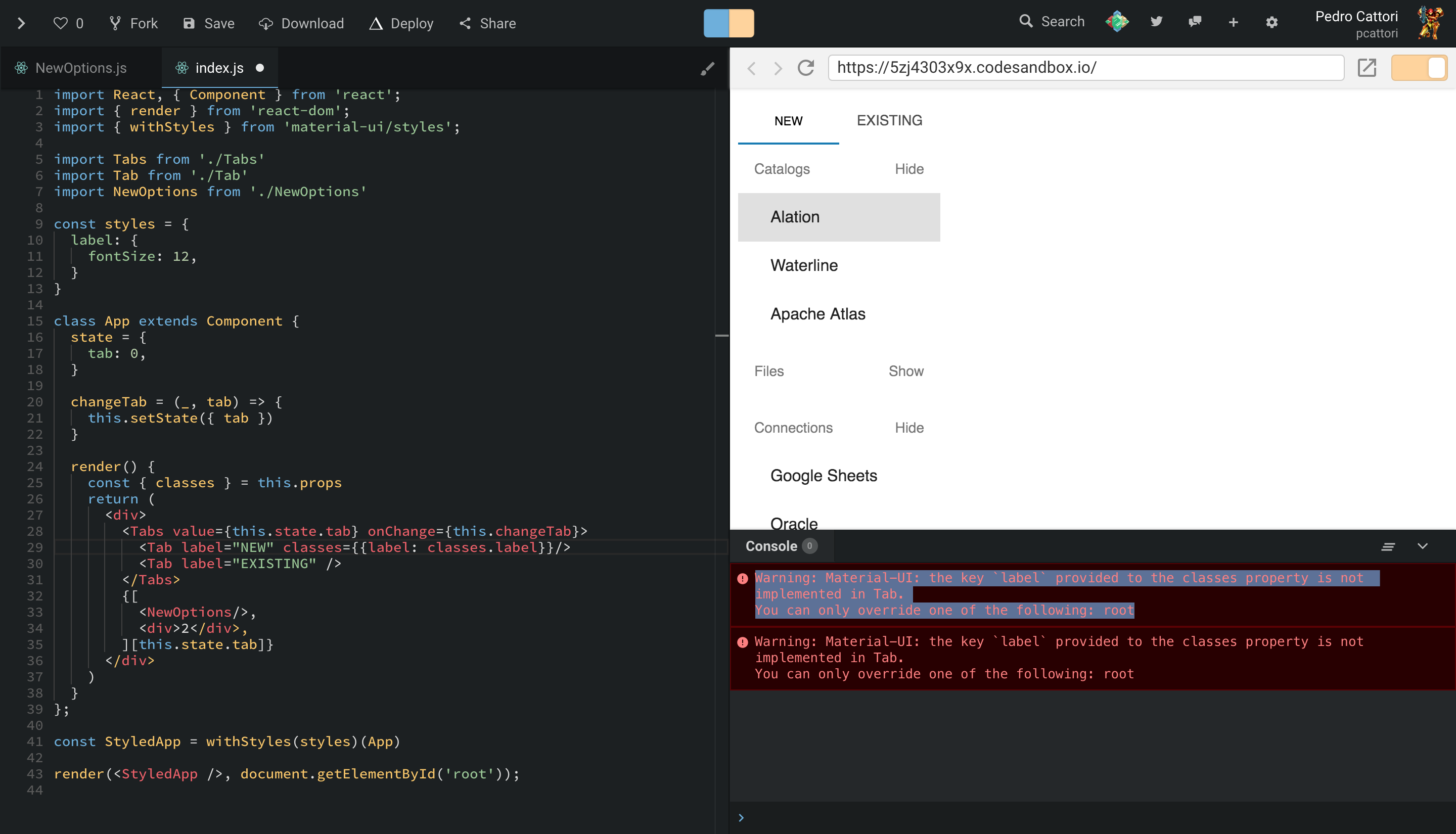Download the sandbox
Screen dimensions: 1456x834
click(301, 23)
